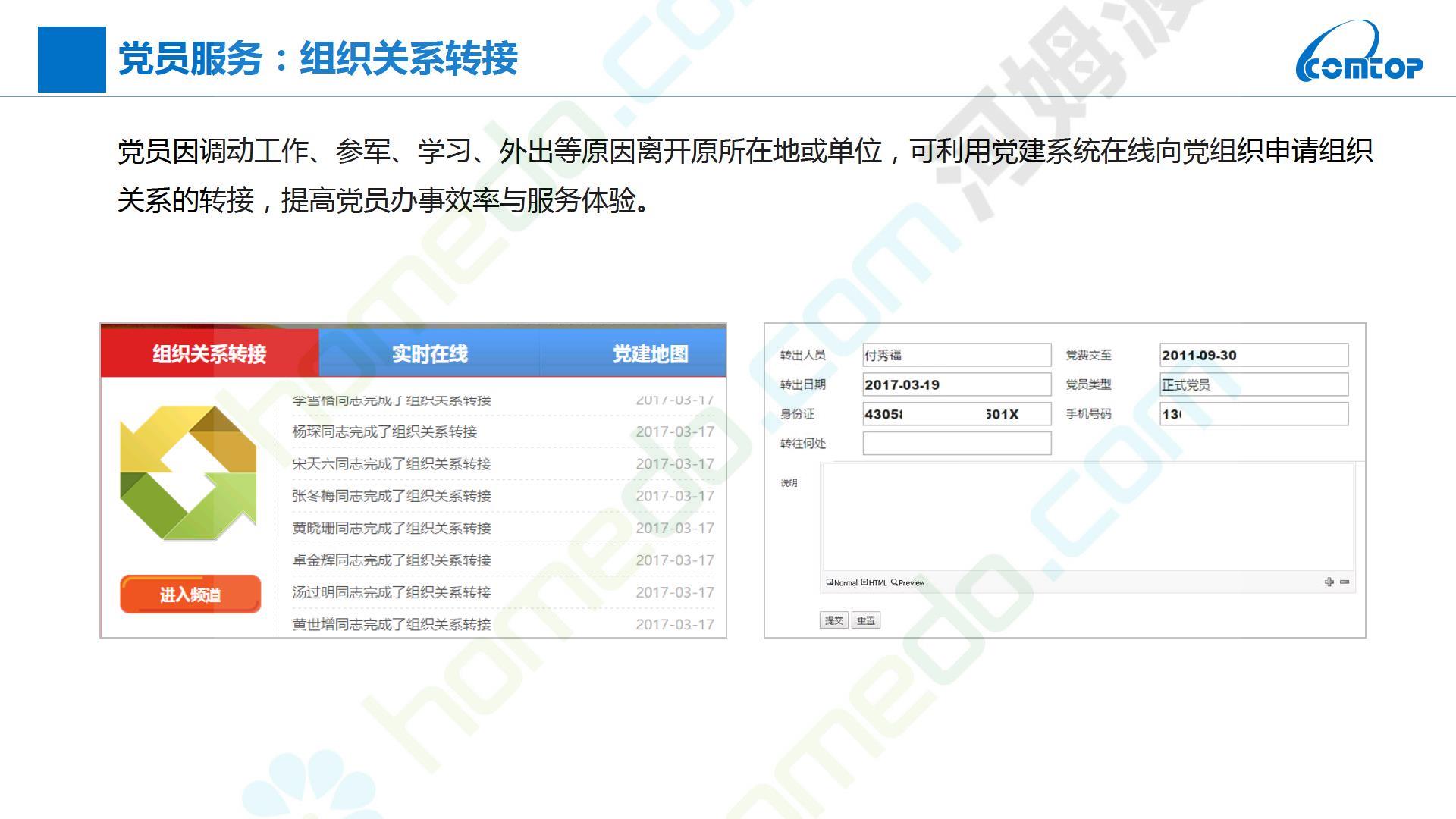Image resolution: width=1456 pixels, height=819 pixels.
Task: Click the 重置 reset button
Action: [865, 620]
